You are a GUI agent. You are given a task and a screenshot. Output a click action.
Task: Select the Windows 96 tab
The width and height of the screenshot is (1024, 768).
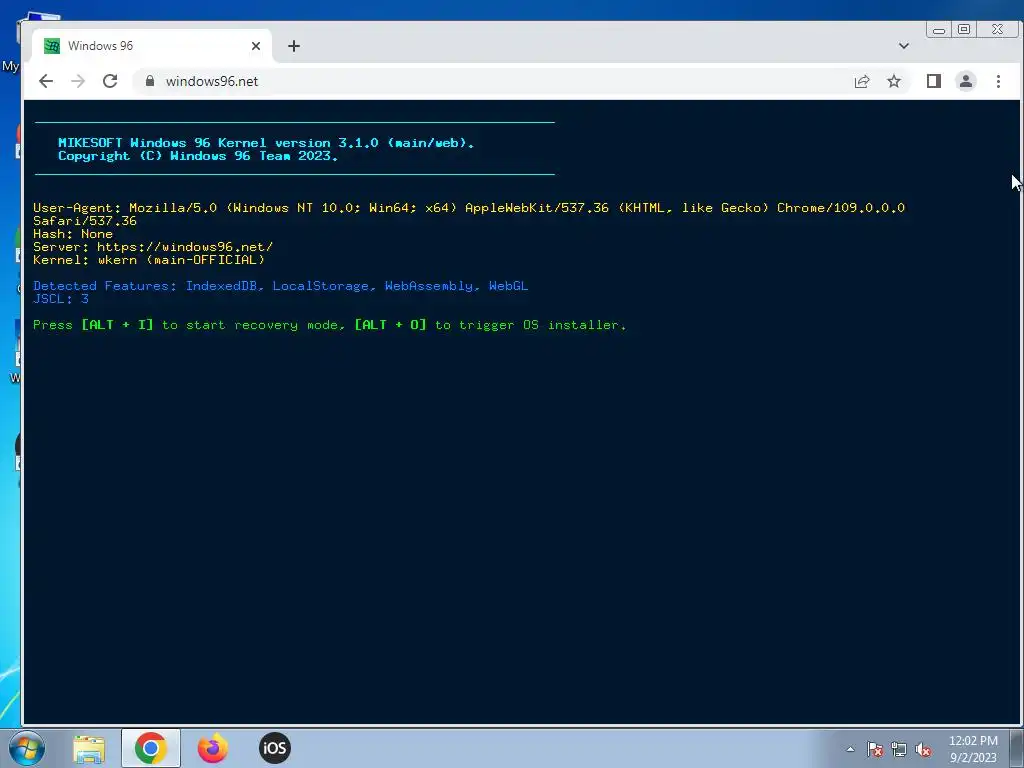(x=152, y=46)
